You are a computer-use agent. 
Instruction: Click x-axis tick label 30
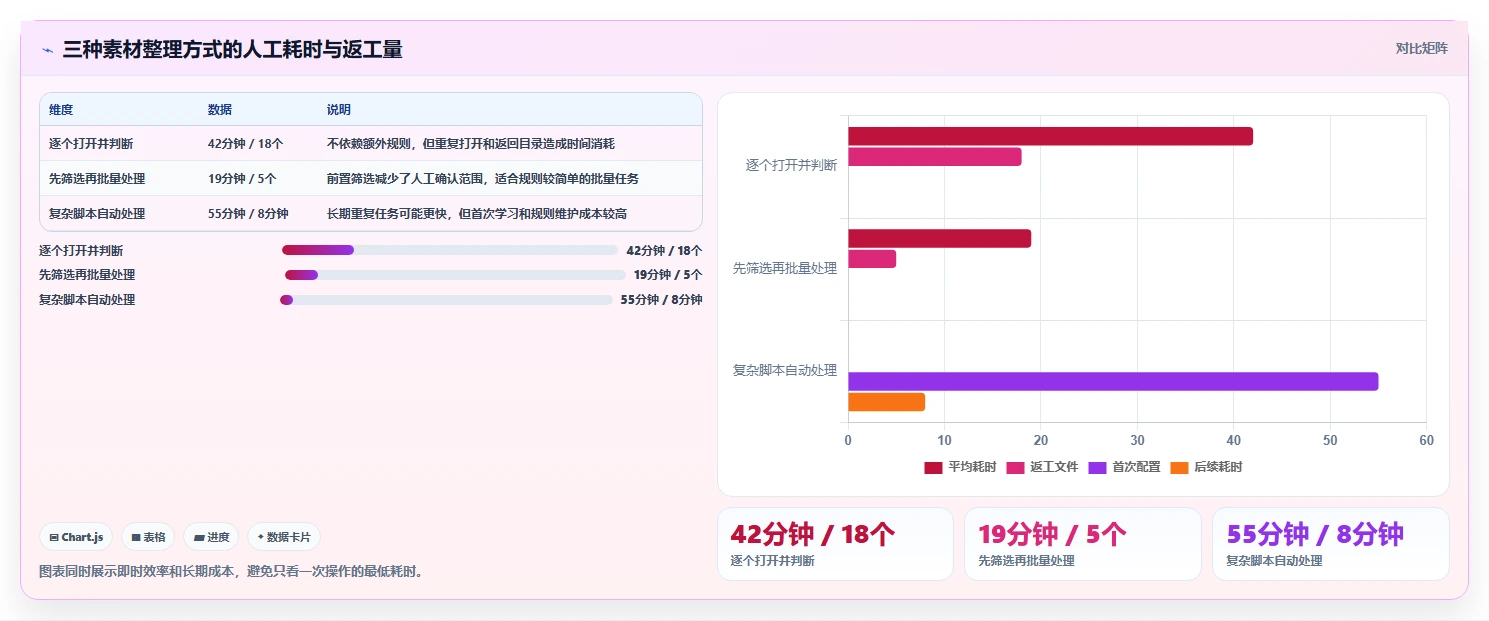[1137, 441]
